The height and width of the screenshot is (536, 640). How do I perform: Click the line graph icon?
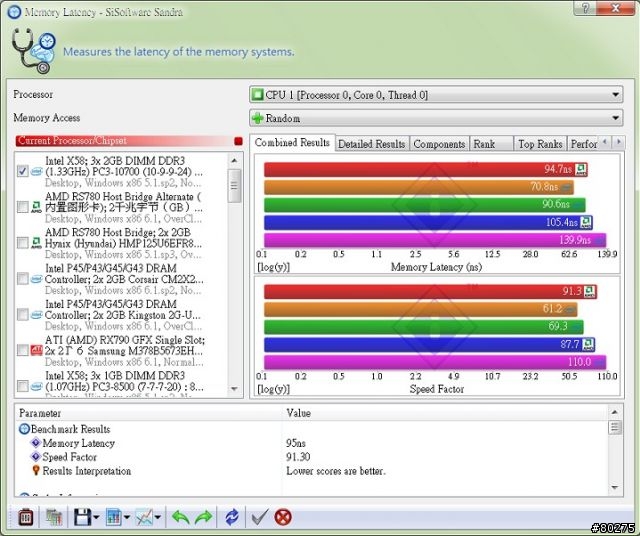[x=144, y=517]
